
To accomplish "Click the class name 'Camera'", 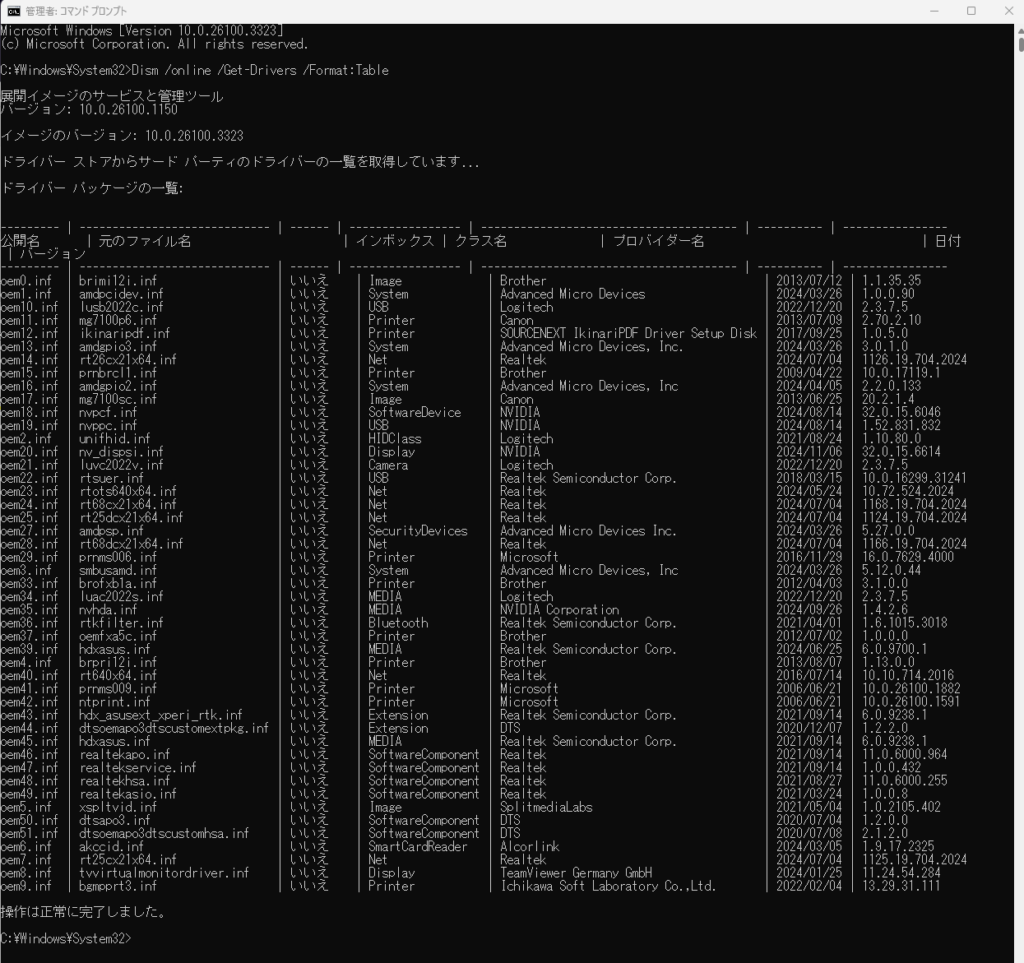I will point(388,465).
